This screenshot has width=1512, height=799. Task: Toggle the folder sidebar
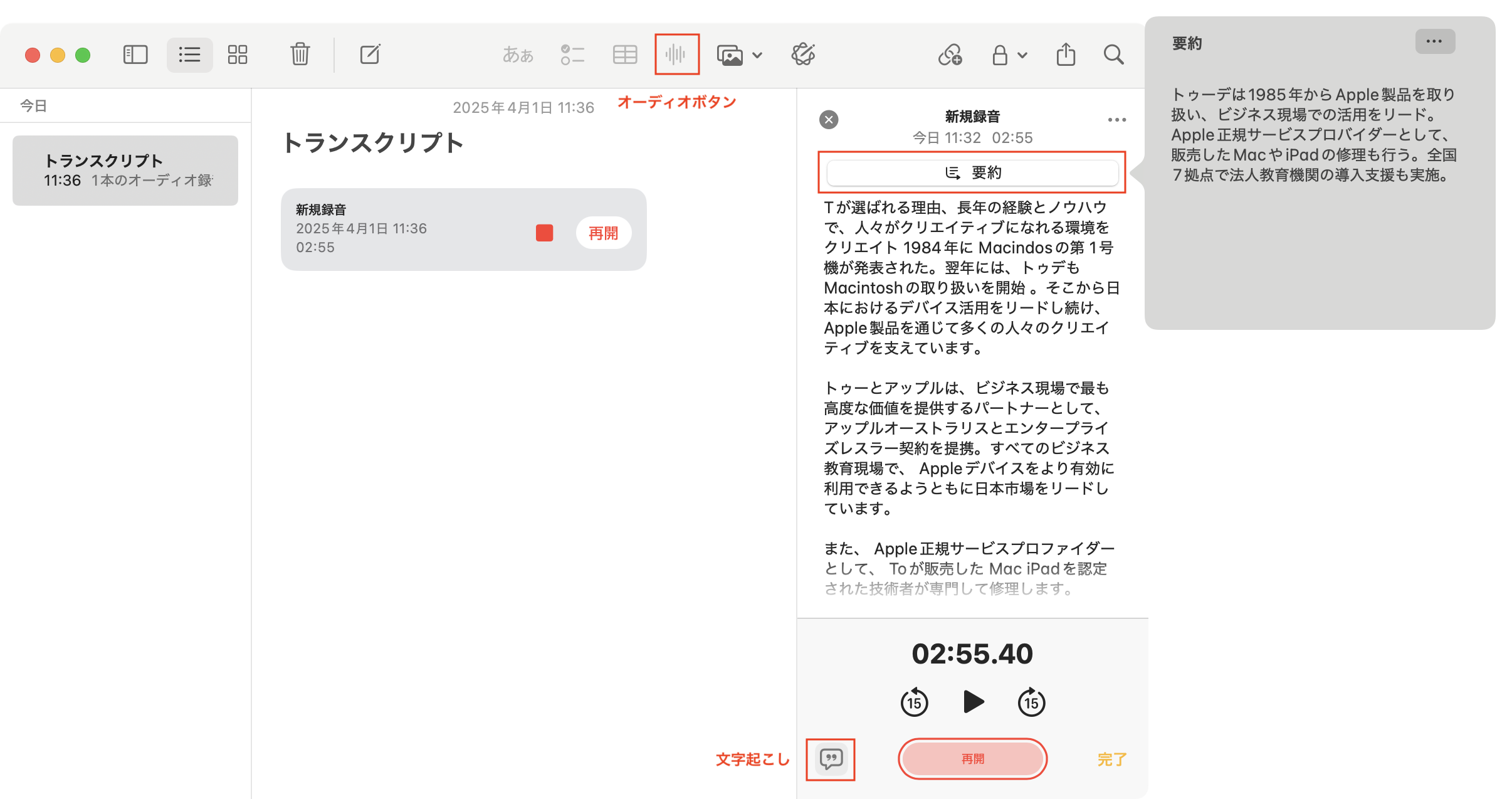click(x=135, y=55)
